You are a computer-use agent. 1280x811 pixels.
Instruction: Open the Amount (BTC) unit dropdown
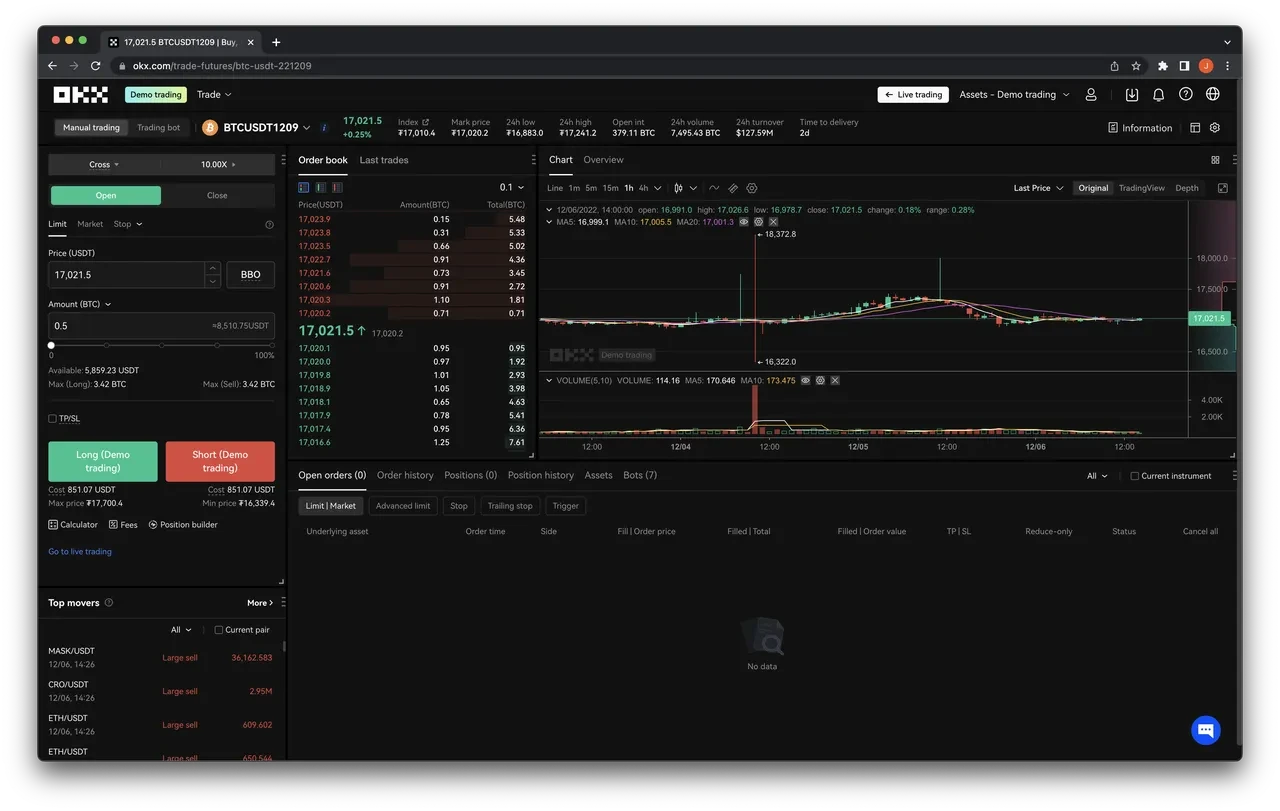point(80,304)
